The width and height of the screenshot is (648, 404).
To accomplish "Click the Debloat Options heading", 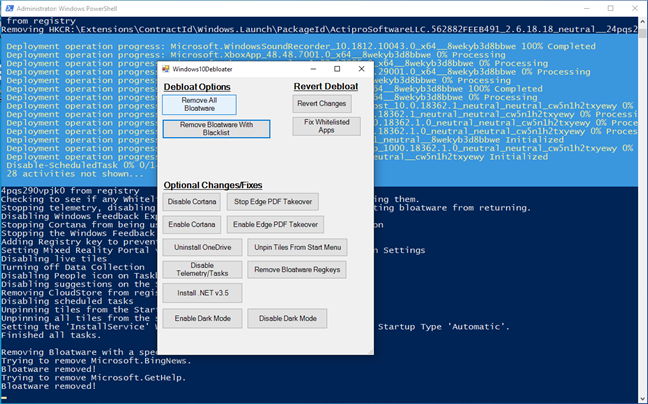I will [197, 87].
